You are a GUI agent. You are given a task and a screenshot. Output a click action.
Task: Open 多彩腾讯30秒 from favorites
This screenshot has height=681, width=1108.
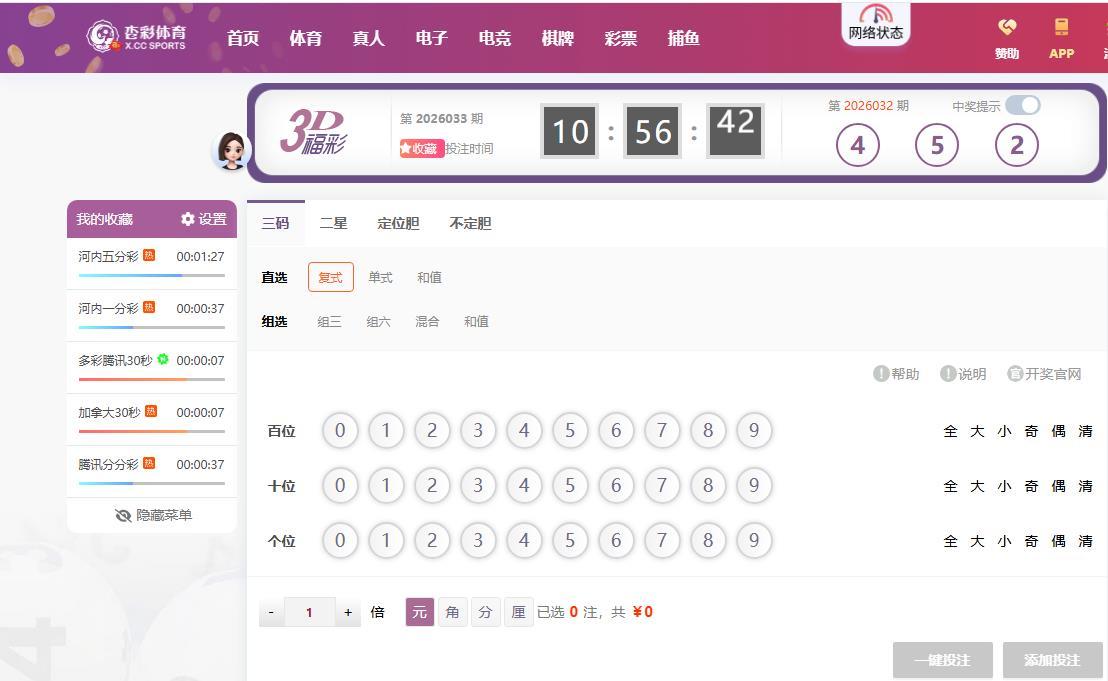pos(152,367)
